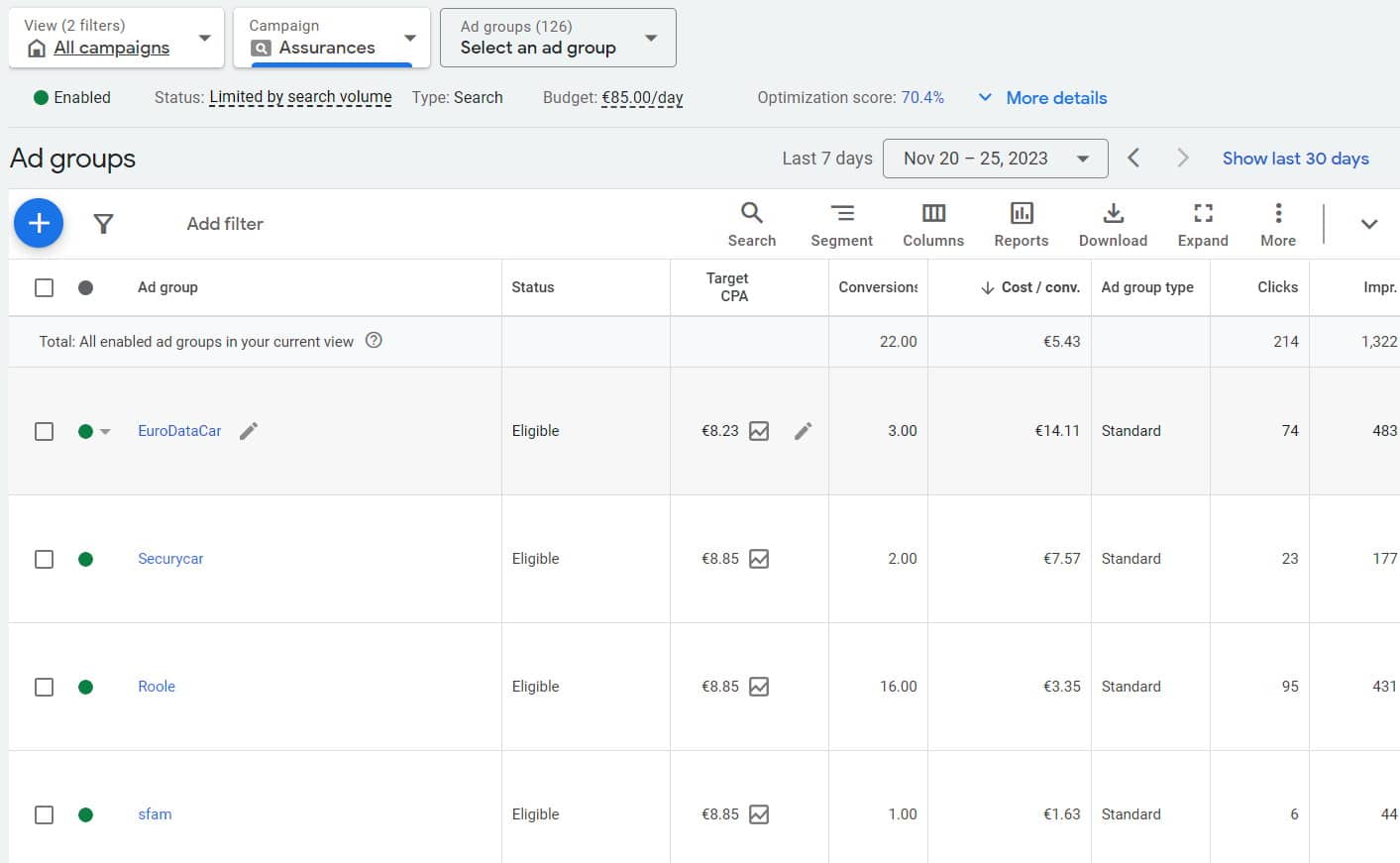Click the Enabled campaign status indicator
1400x863 pixels.
(x=72, y=97)
